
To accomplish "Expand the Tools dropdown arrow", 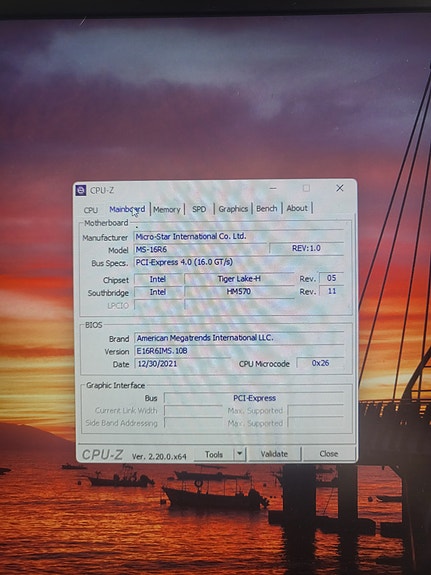I will [x=240, y=454].
